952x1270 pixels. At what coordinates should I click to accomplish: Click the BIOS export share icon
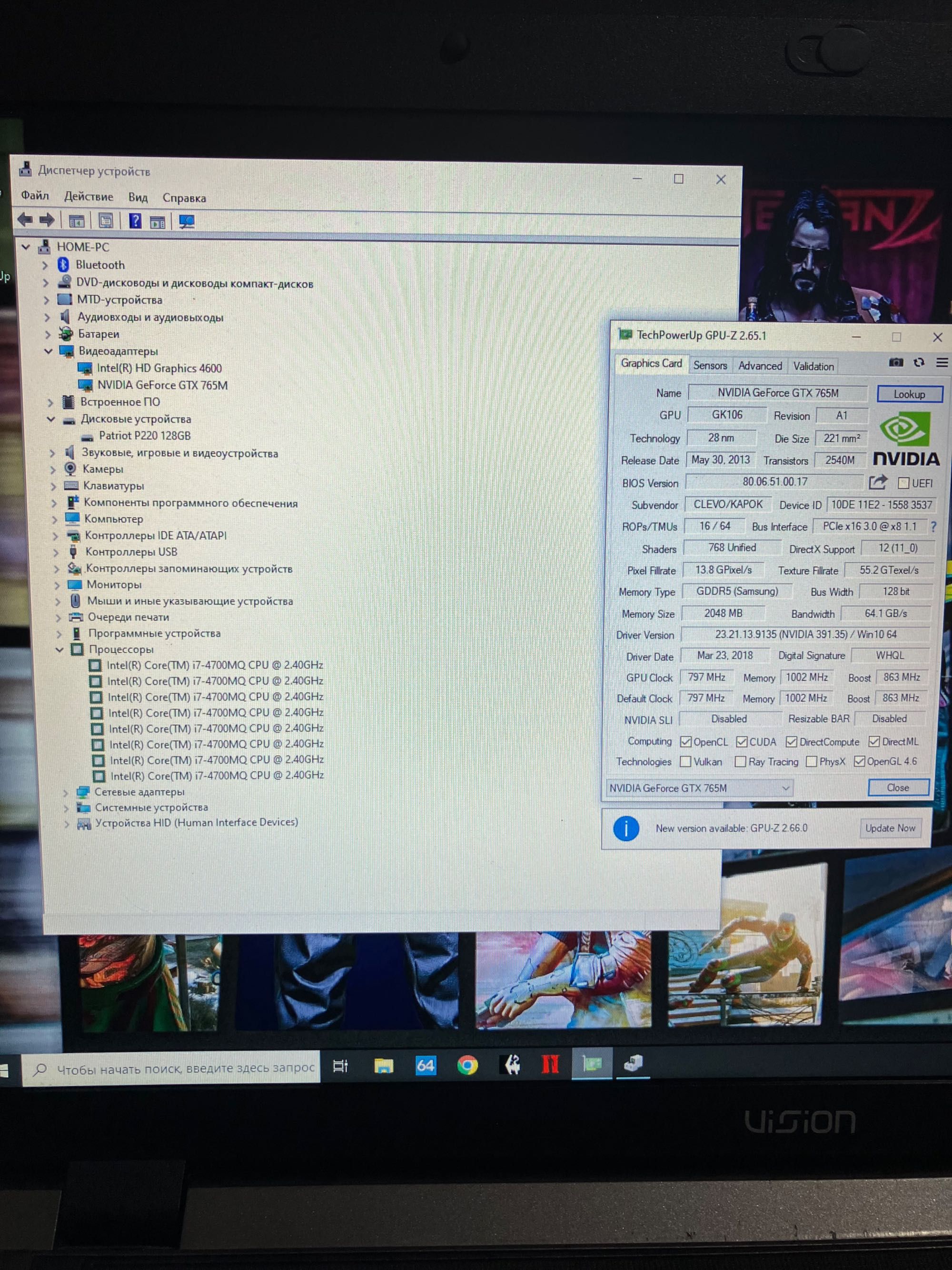pos(878,482)
